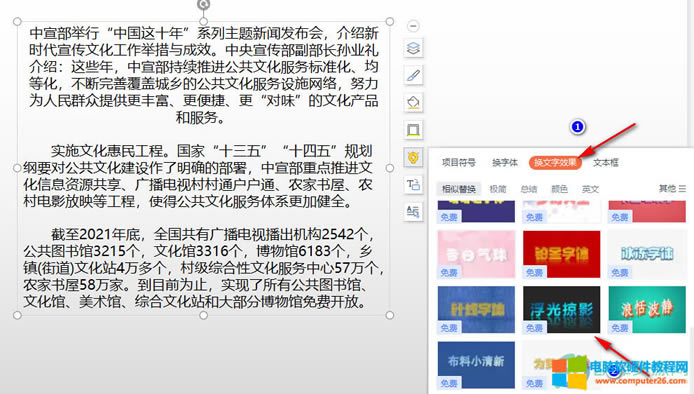The height and width of the screenshot is (394, 694).
Task: Select the 总结 filter
Action: pyautogui.click(x=528, y=189)
